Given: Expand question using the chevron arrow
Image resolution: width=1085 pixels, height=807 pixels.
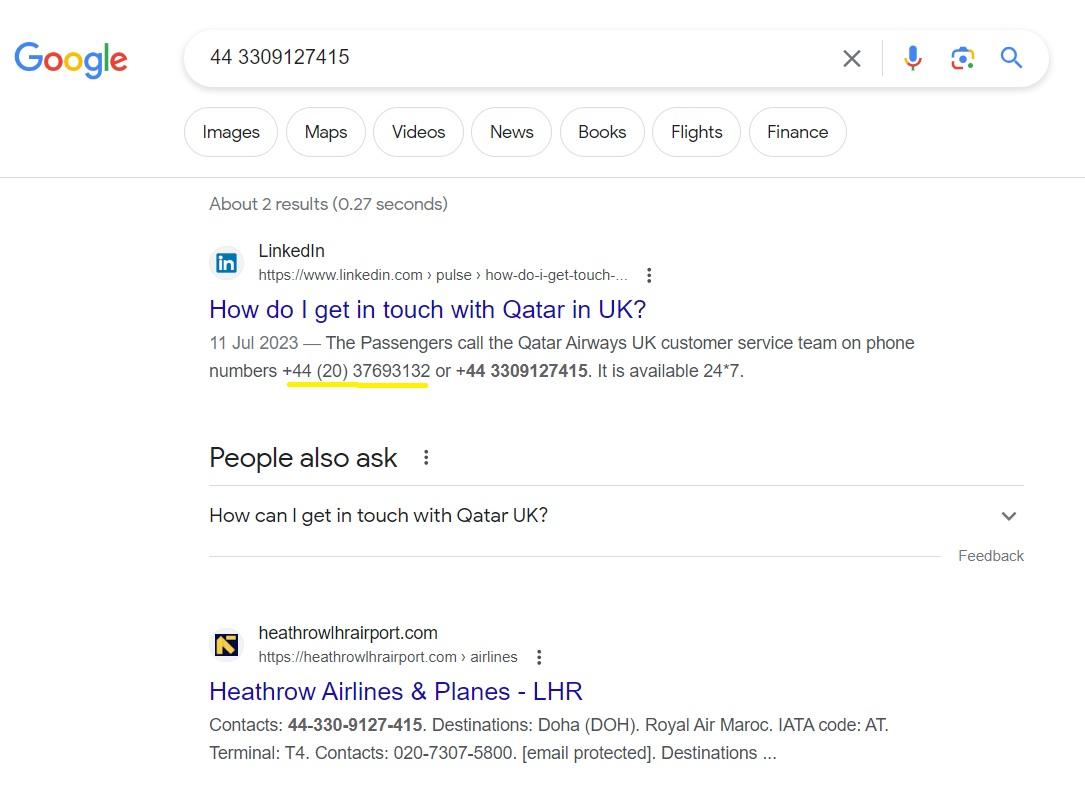Looking at the screenshot, I should (x=1009, y=516).
